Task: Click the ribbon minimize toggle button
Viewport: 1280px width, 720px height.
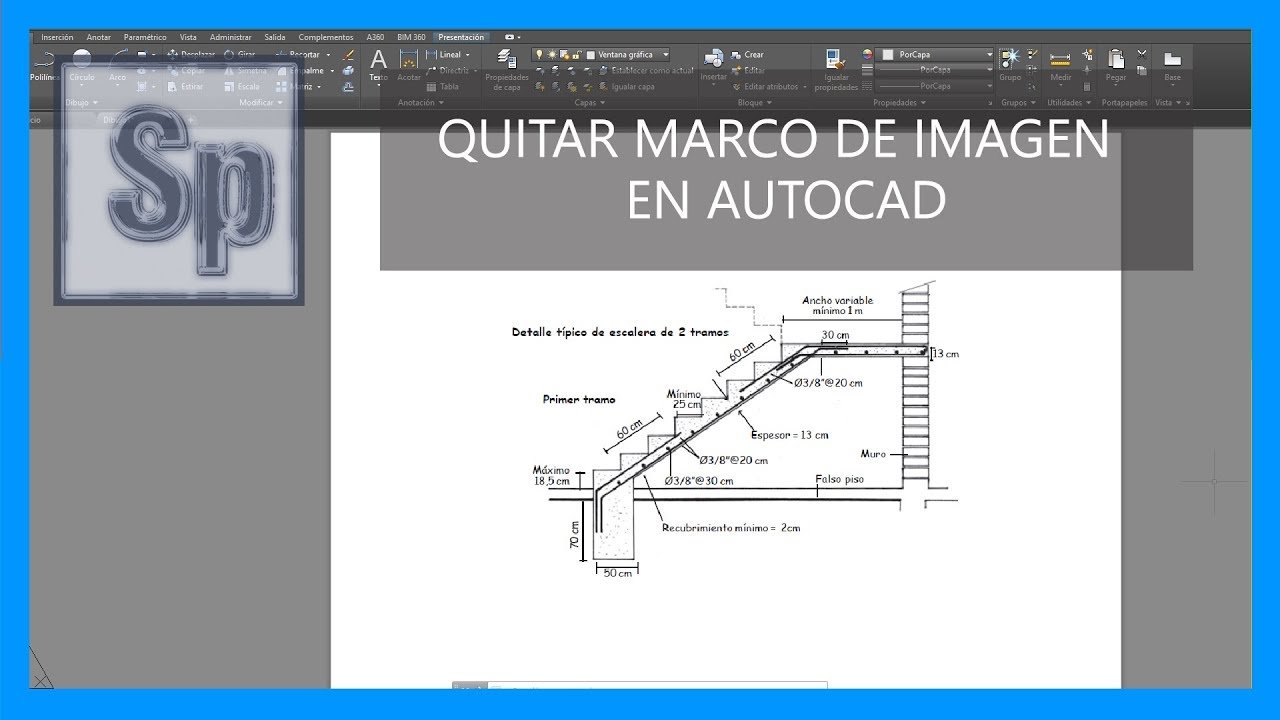Action: 511,37
